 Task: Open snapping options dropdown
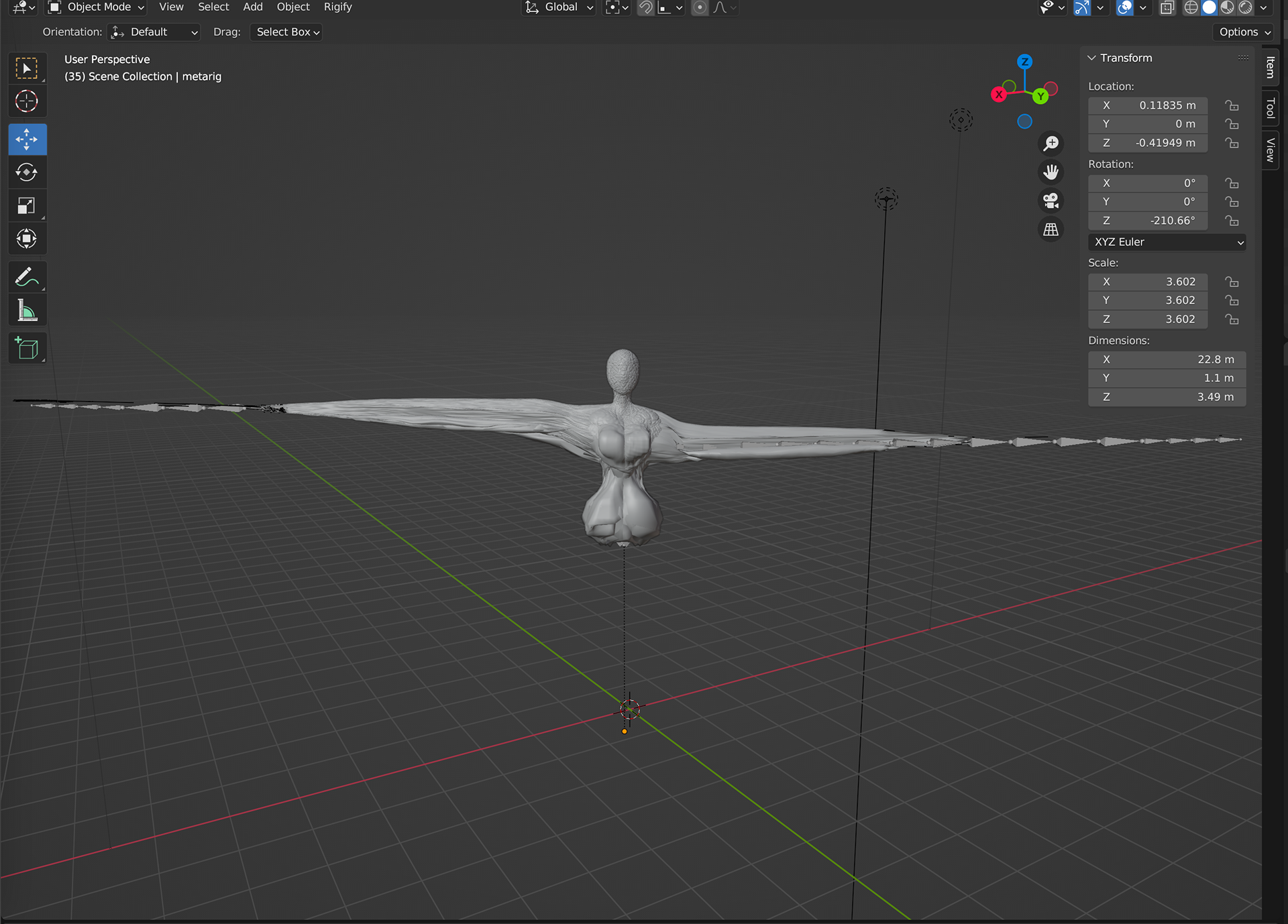[x=671, y=7]
